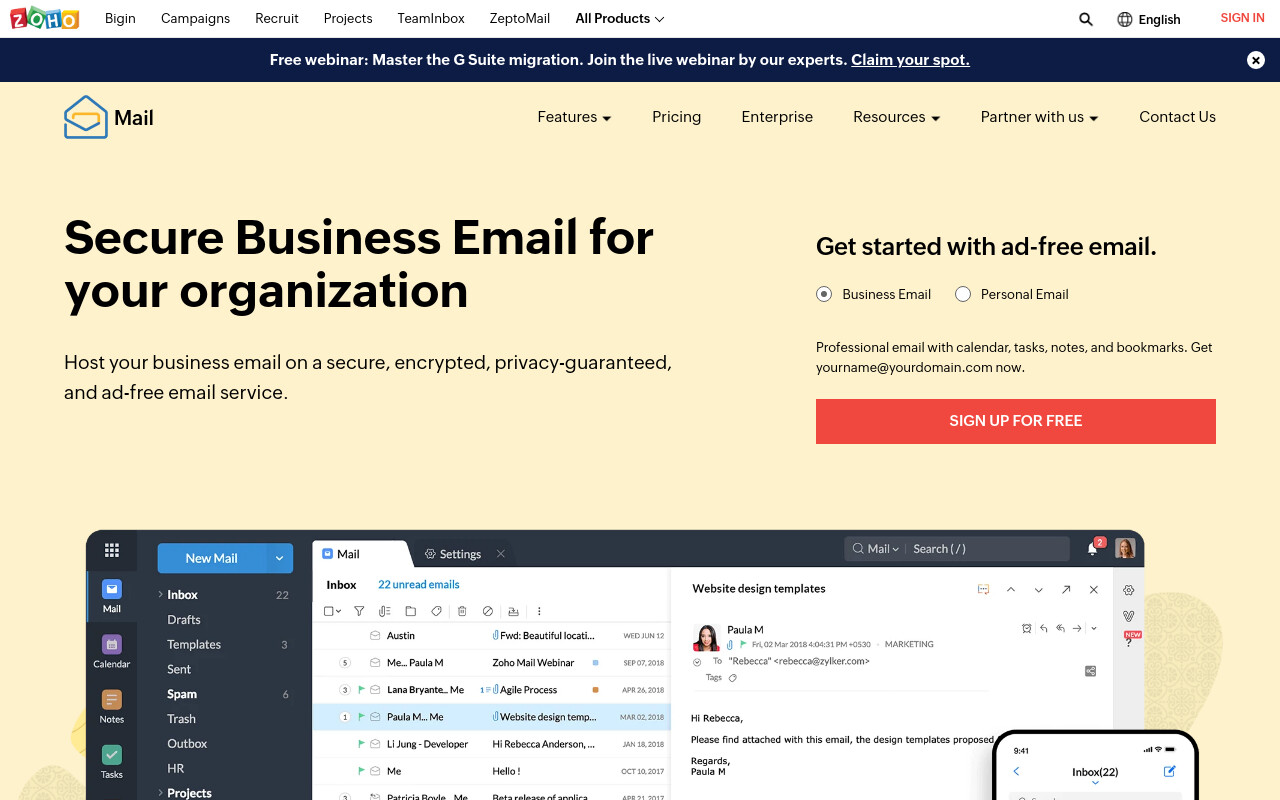Toggle the select-all checkbox in inbox
The image size is (1280, 800).
coord(329,611)
